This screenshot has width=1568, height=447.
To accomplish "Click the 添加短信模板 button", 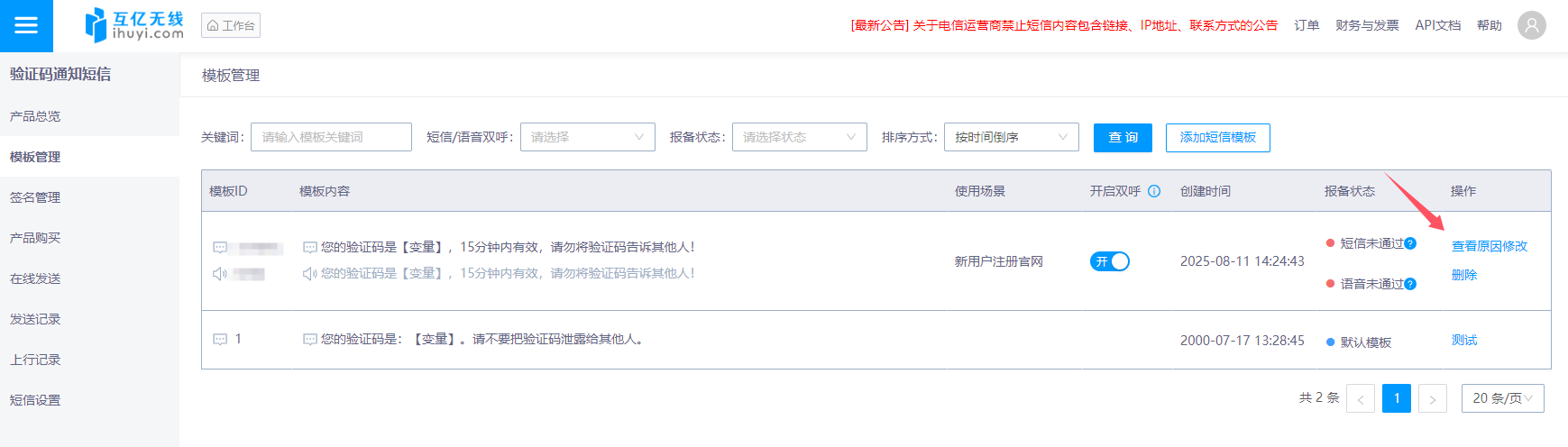I will pyautogui.click(x=1217, y=137).
